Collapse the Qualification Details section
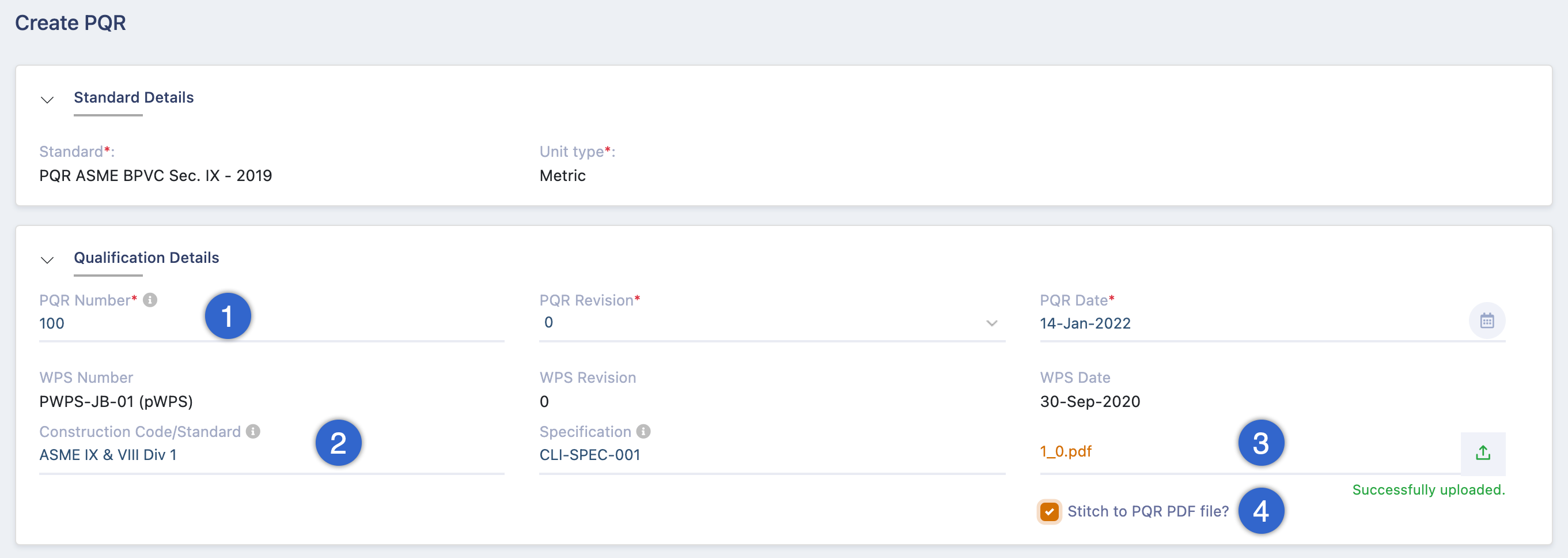This screenshot has height=558, width=1568. pyautogui.click(x=47, y=259)
